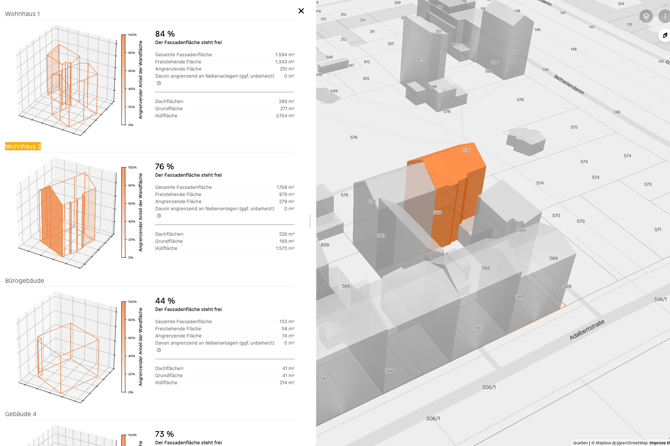Select the Bürogebäude heading
Screen dimensions: 670x446
point(25,281)
